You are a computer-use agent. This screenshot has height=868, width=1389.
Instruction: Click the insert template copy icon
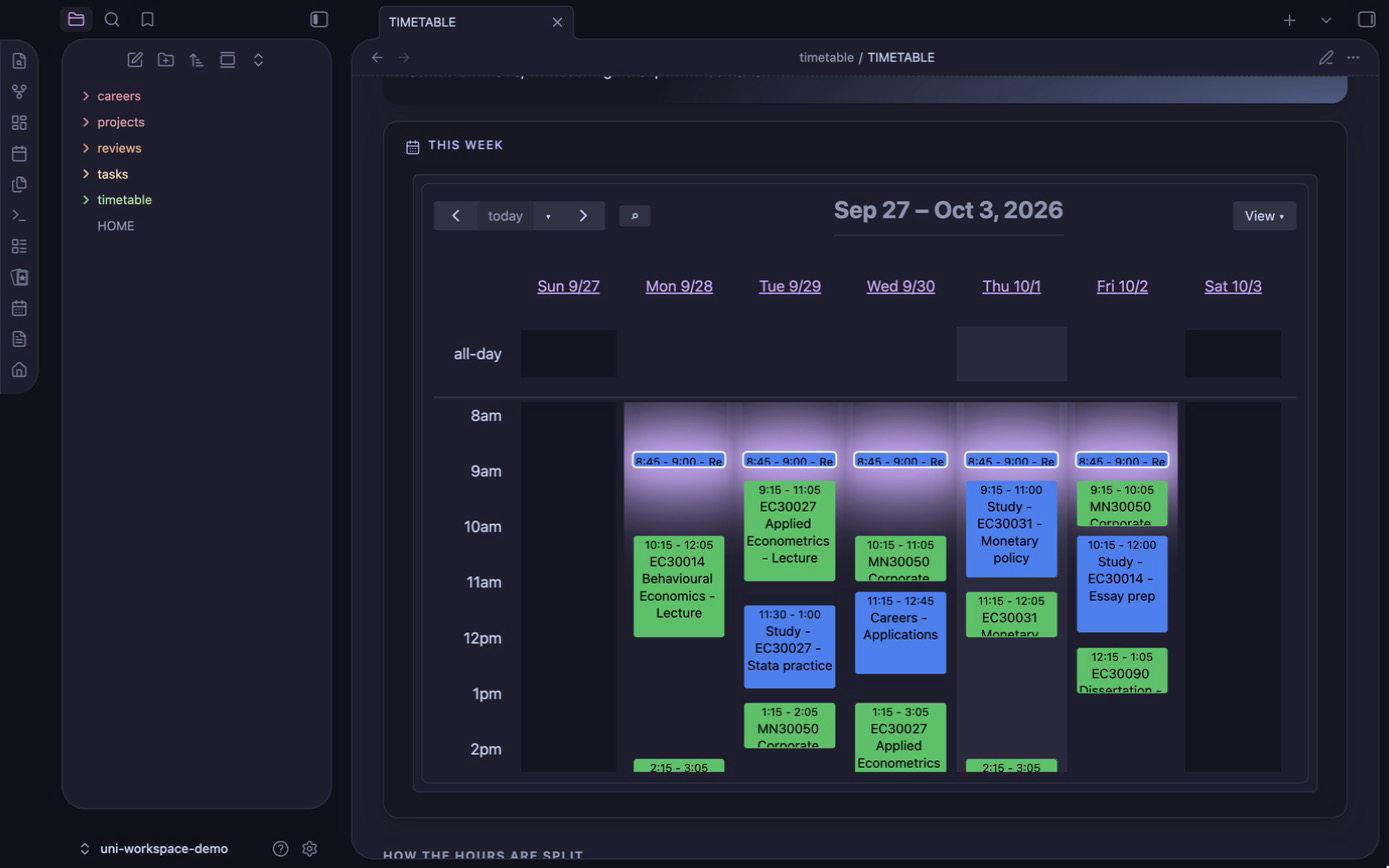(19, 185)
